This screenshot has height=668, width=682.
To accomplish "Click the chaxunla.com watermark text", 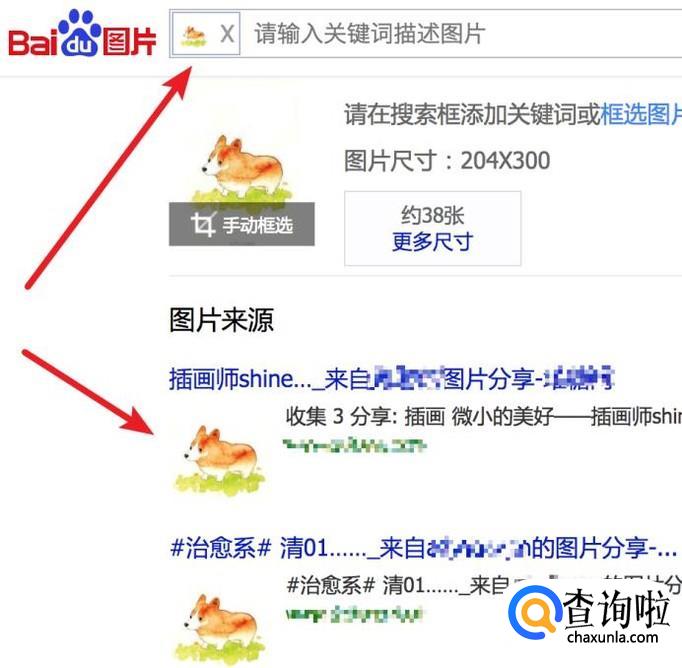I will pyautogui.click(x=612, y=638).
